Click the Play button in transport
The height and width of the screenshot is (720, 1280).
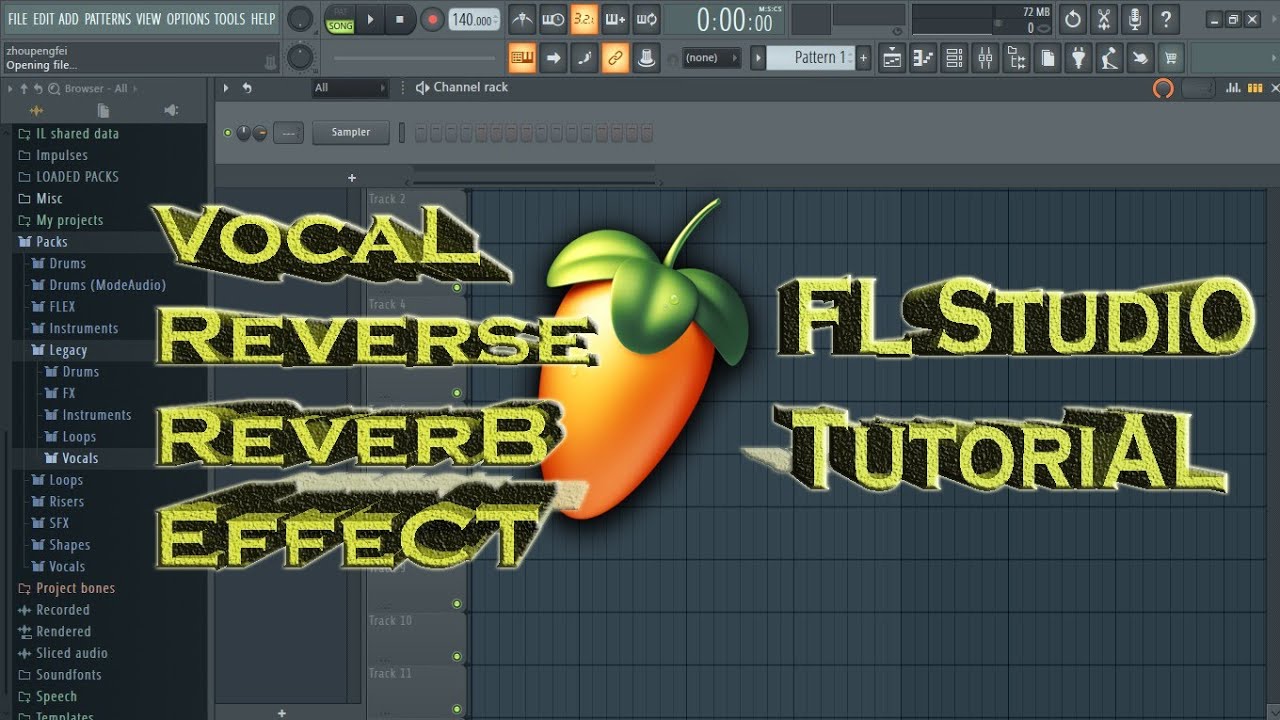(x=370, y=19)
